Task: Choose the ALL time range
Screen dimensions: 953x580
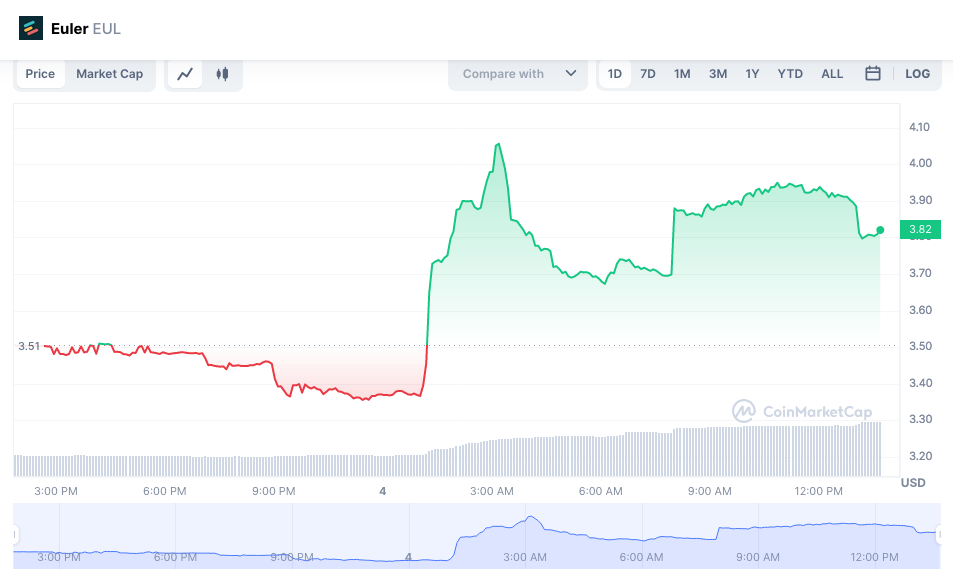Action: (x=832, y=74)
